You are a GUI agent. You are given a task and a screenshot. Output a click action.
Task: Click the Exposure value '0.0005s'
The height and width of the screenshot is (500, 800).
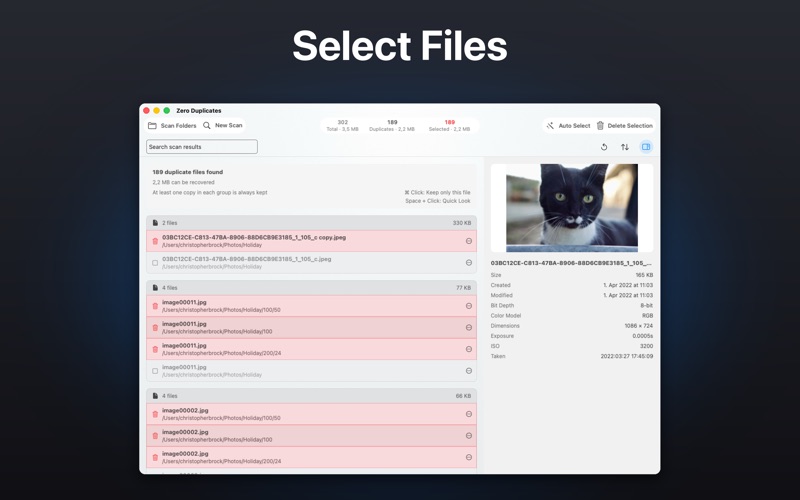(642, 336)
